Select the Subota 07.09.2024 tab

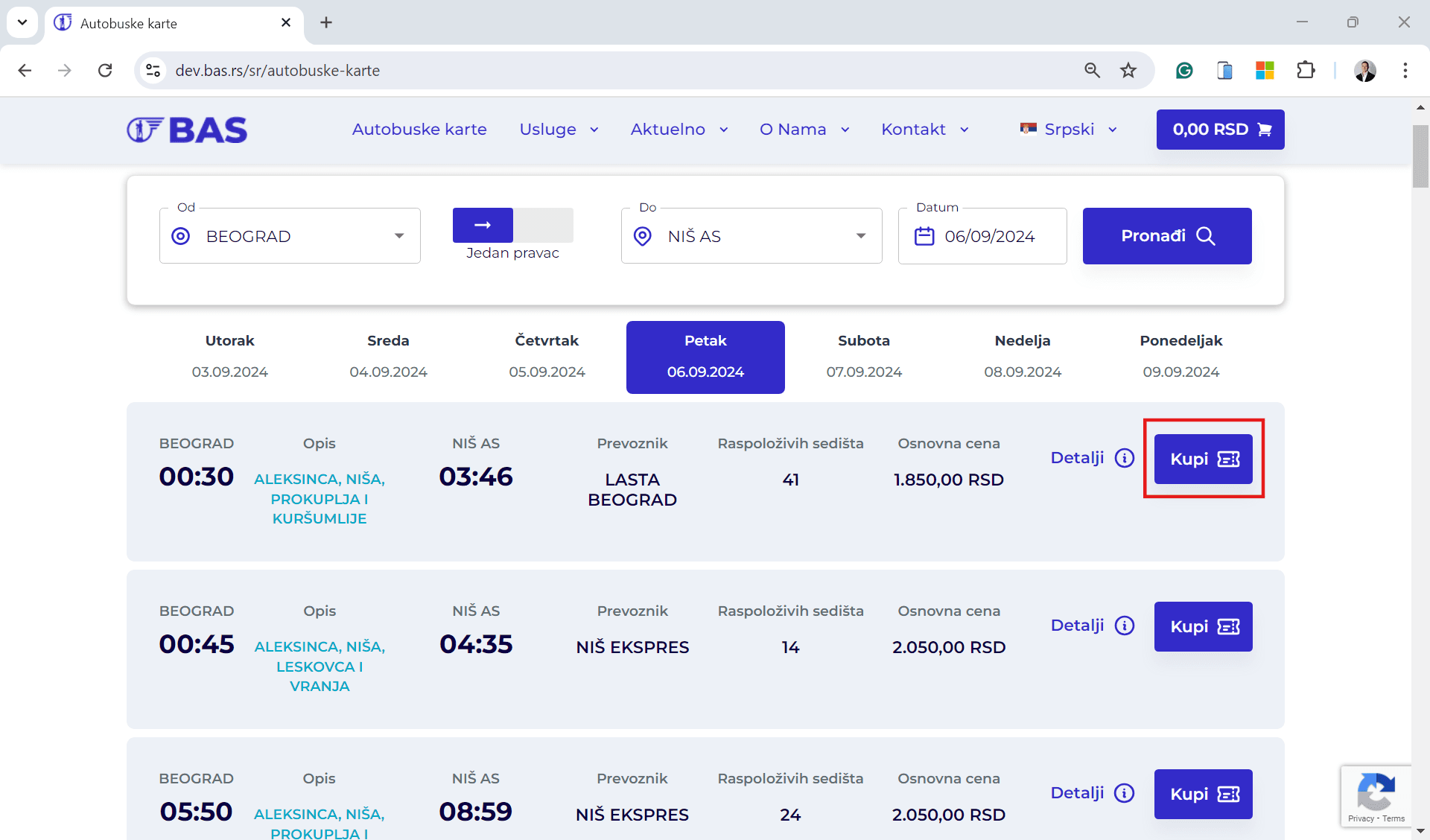[x=864, y=357]
